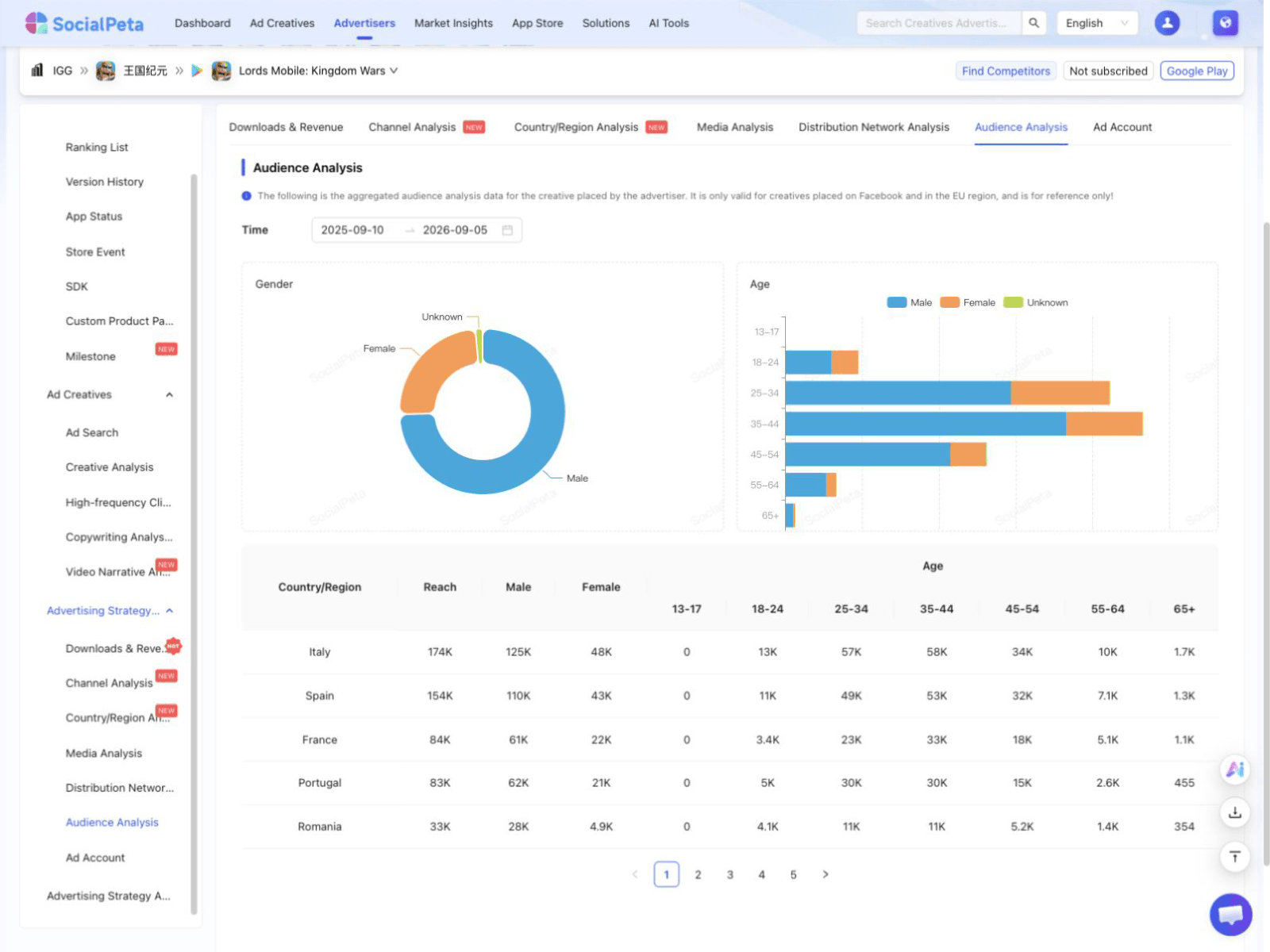Open Ad Creatives in top navigation
1270x952 pixels.
point(282,23)
